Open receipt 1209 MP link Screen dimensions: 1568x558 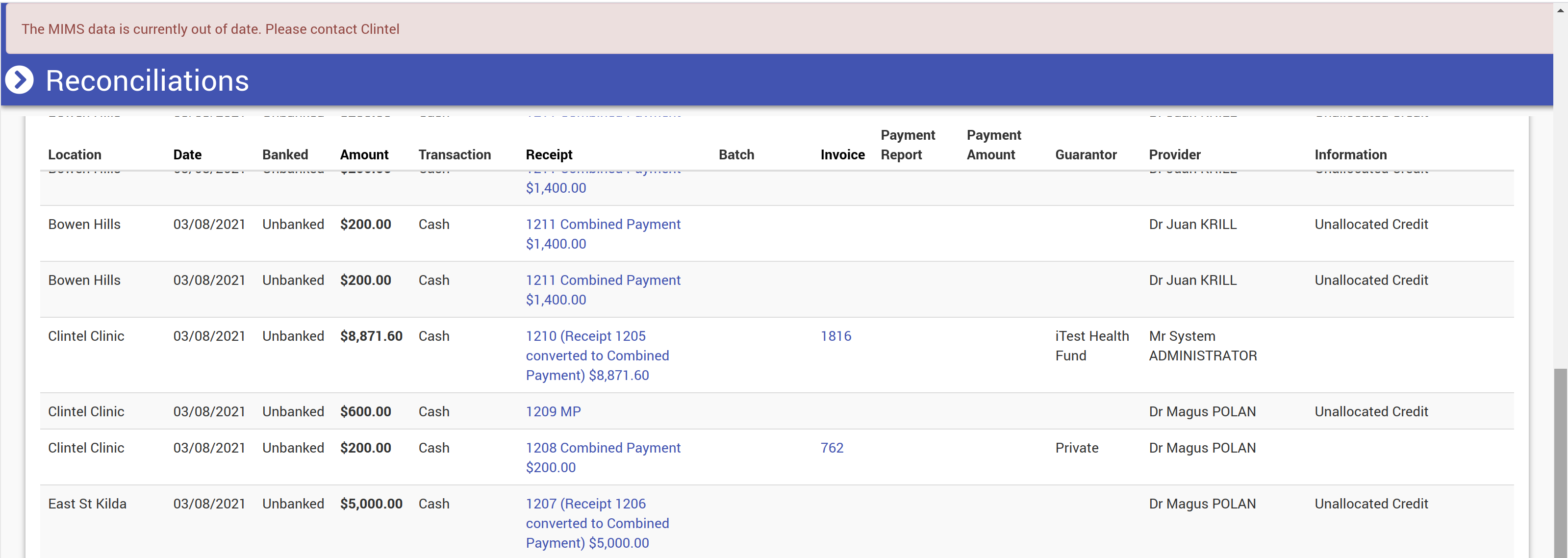coord(553,411)
